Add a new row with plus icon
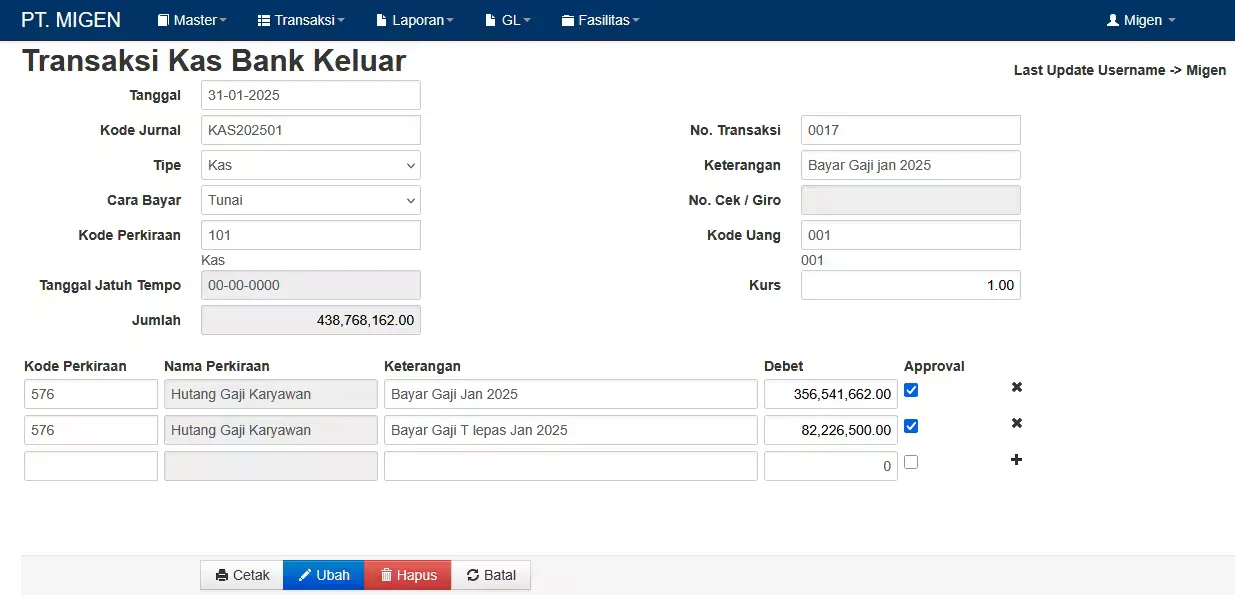This screenshot has height=603, width=1235. point(1017,460)
